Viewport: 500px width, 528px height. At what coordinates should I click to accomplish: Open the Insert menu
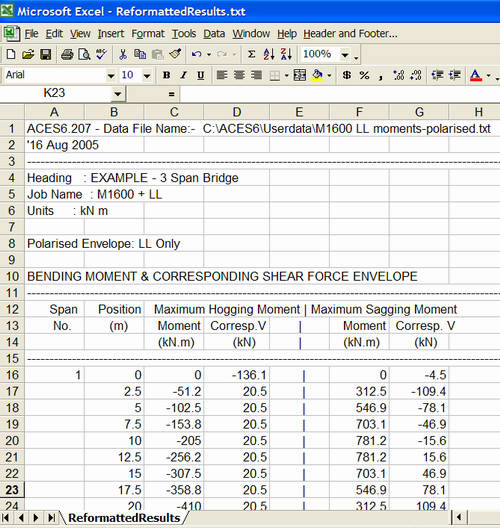coord(111,34)
